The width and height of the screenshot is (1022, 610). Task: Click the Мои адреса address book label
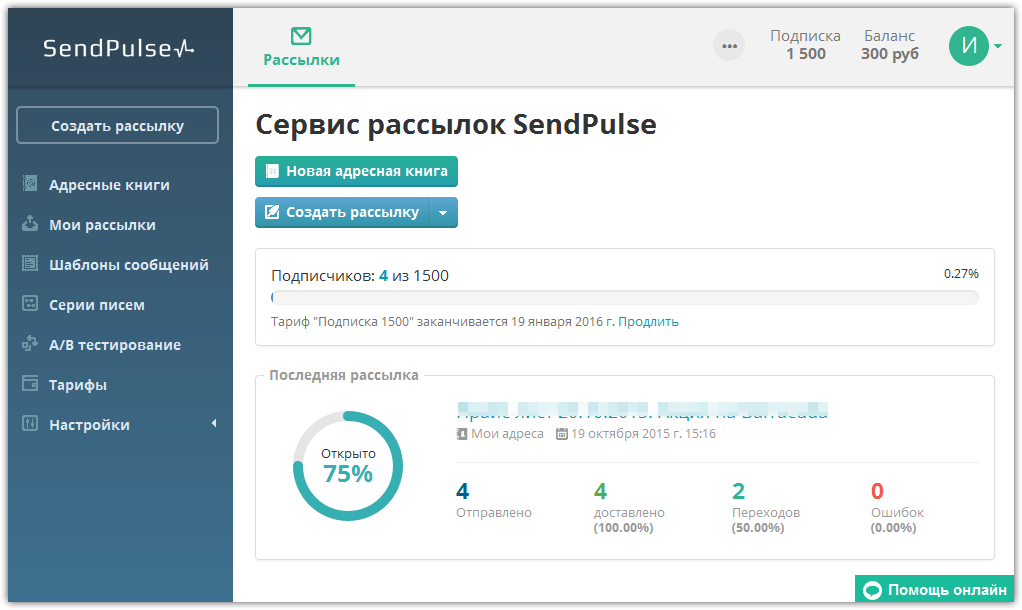click(x=507, y=434)
